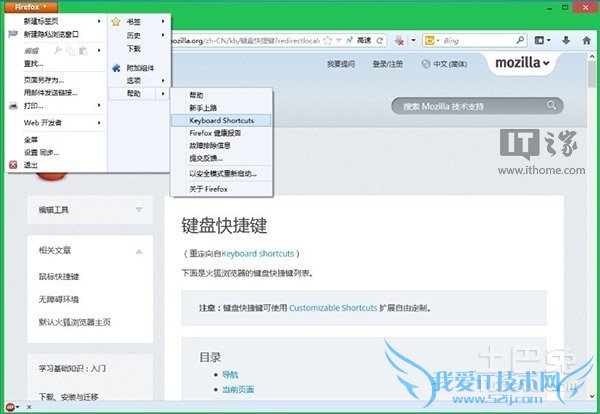
Task: Choose 新手上路 in the help submenu
Action: click(x=203, y=108)
